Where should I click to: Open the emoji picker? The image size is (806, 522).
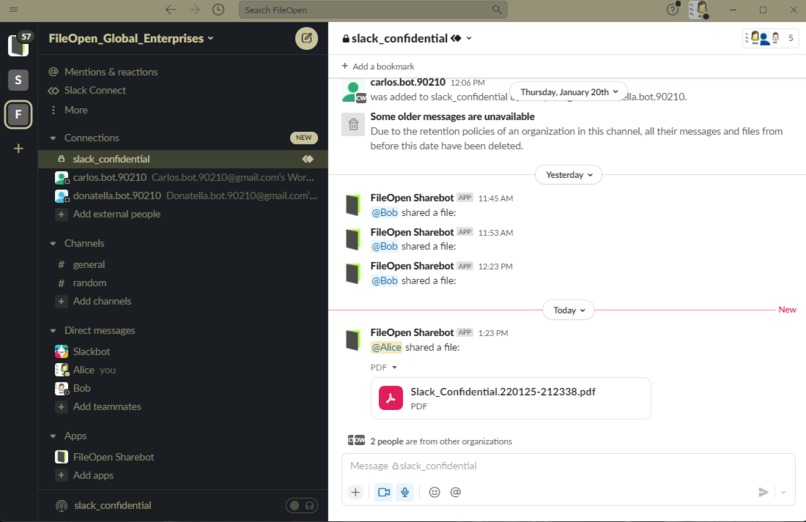(x=434, y=492)
